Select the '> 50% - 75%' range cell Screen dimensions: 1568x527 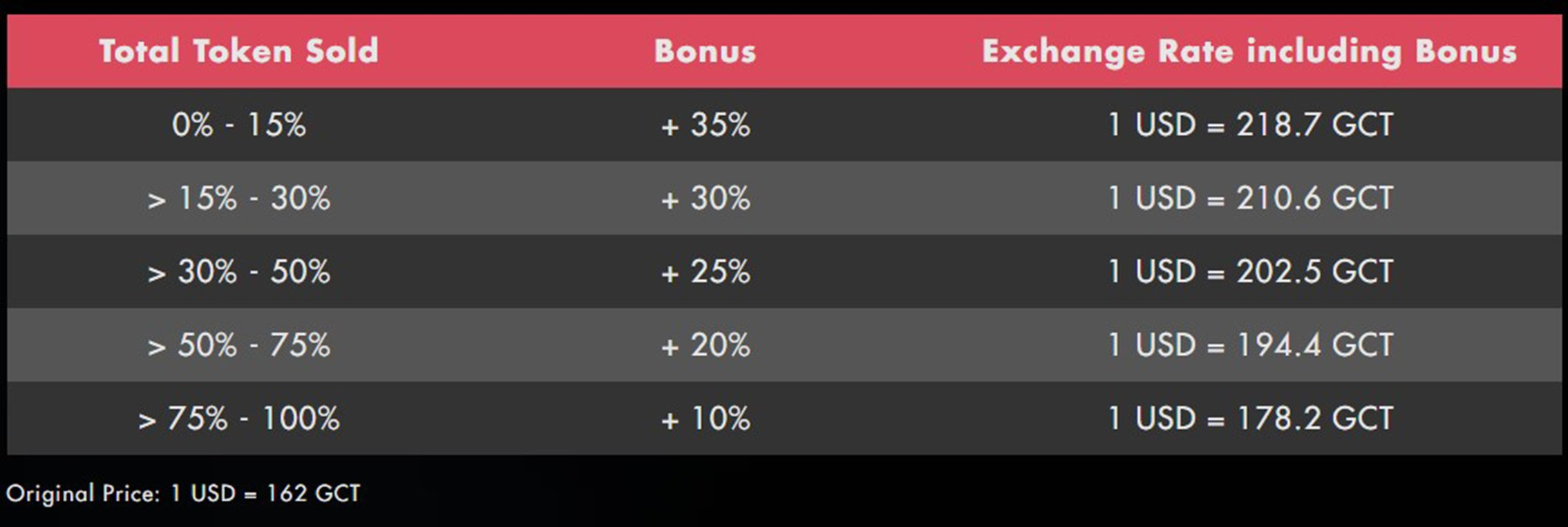[x=238, y=345]
